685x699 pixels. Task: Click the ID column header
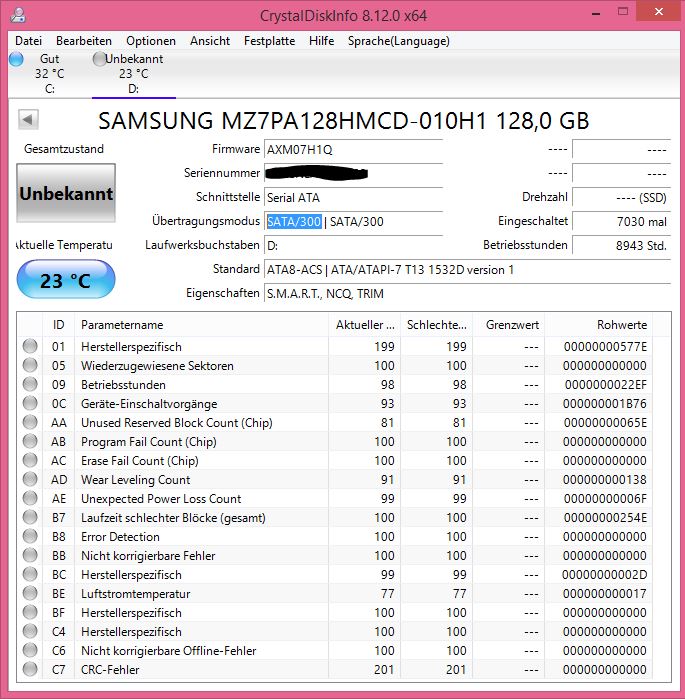pos(58,325)
